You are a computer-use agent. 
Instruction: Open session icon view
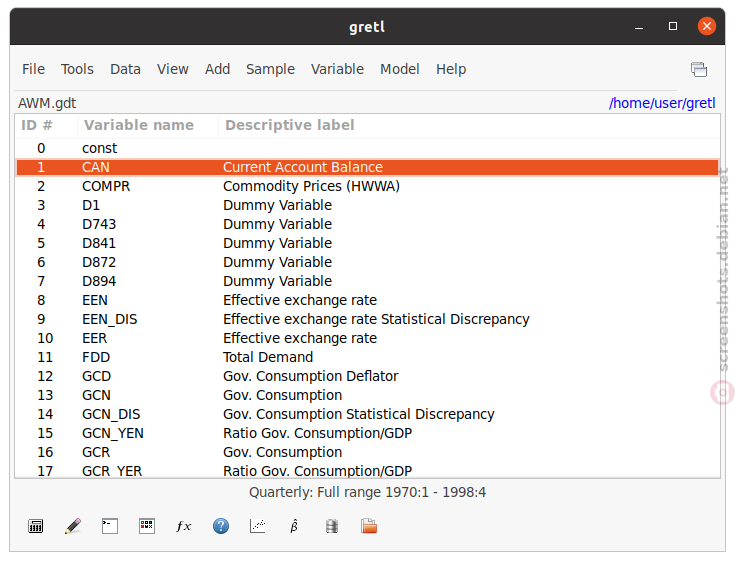click(x=147, y=526)
